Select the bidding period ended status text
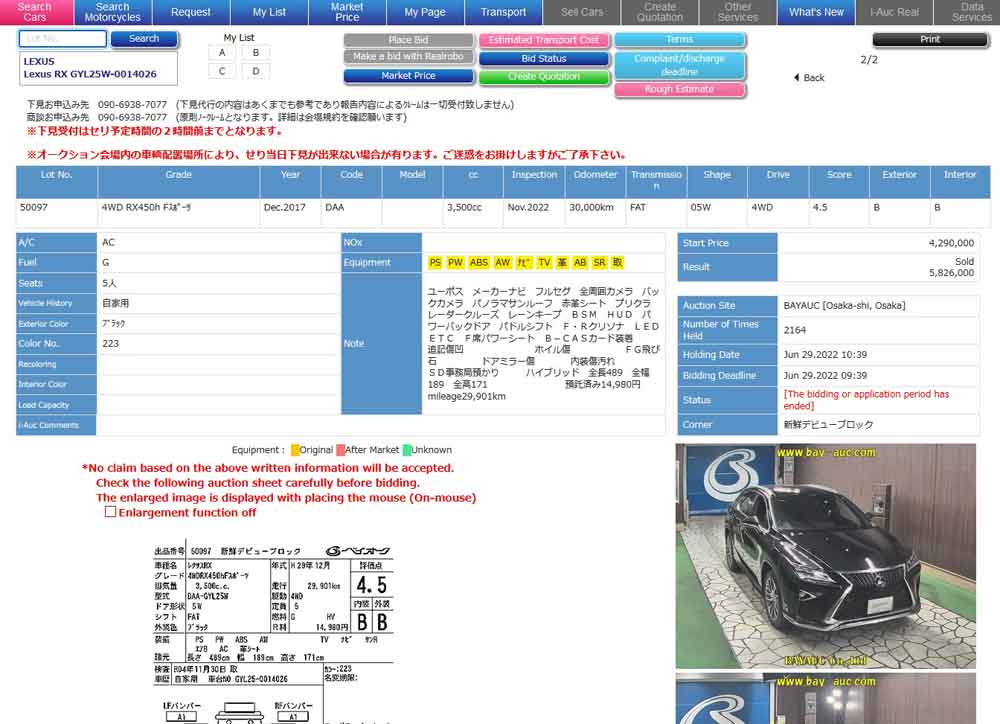This screenshot has height=724, width=1000. [x=866, y=400]
